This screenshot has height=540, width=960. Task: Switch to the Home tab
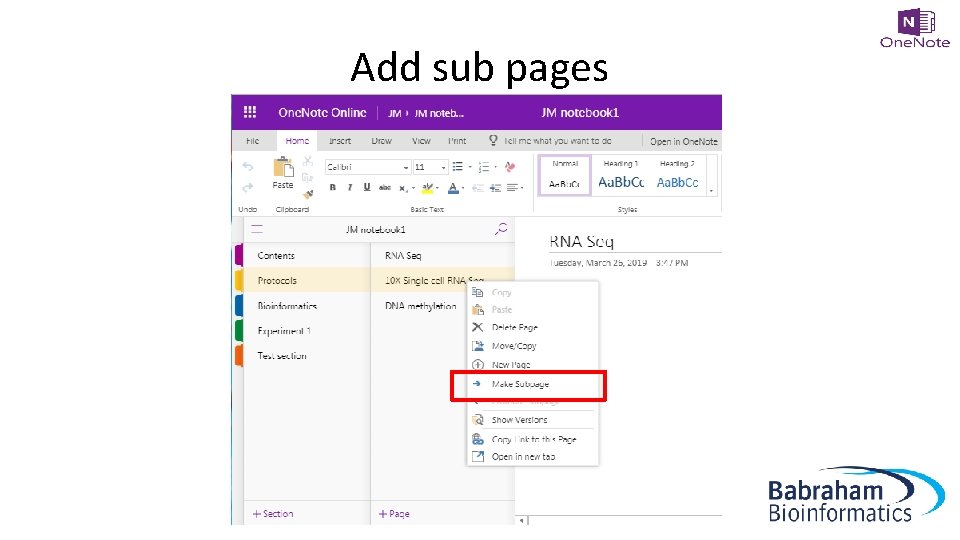(x=297, y=141)
